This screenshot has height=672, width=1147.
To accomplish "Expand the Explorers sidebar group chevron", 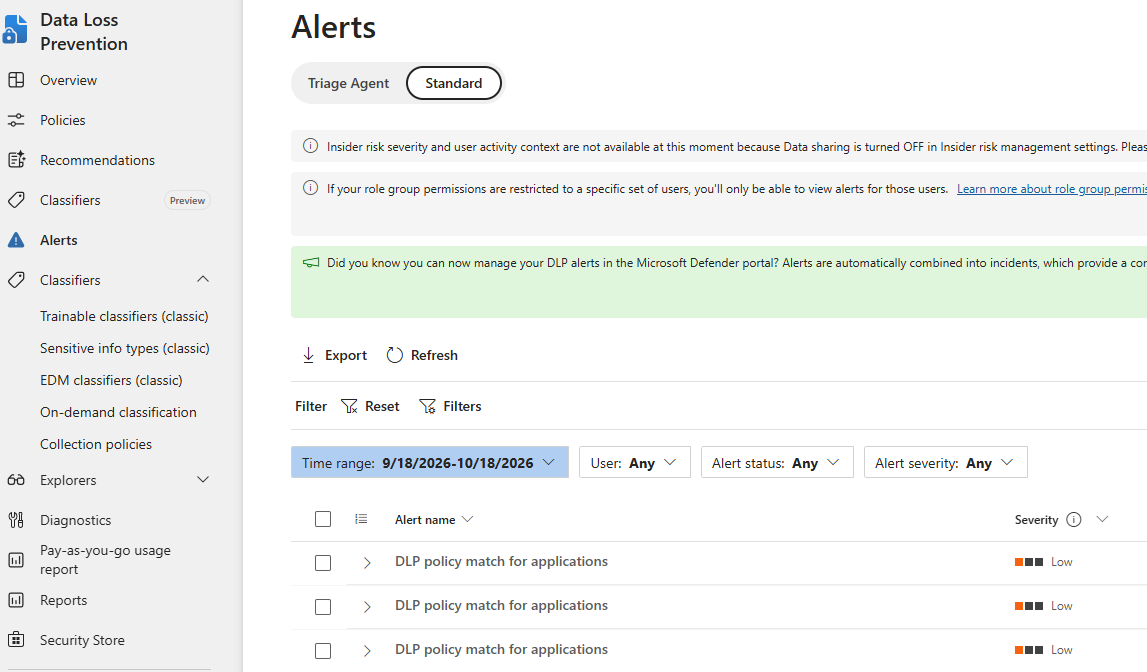I will pos(203,480).
